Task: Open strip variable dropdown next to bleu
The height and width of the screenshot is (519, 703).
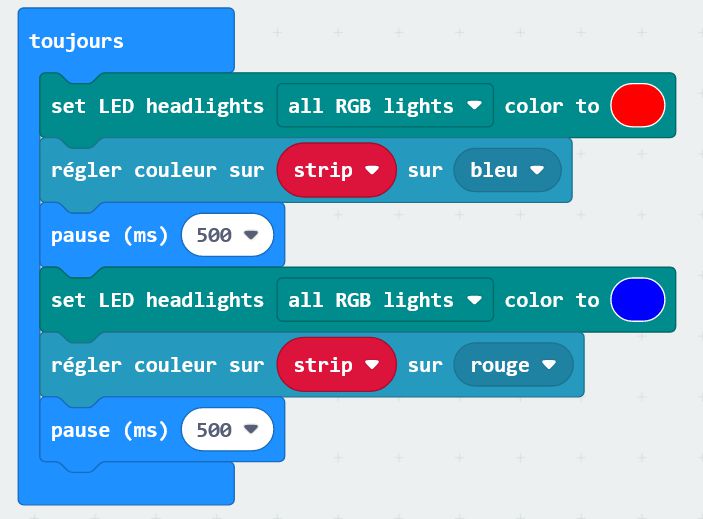Action: point(337,170)
